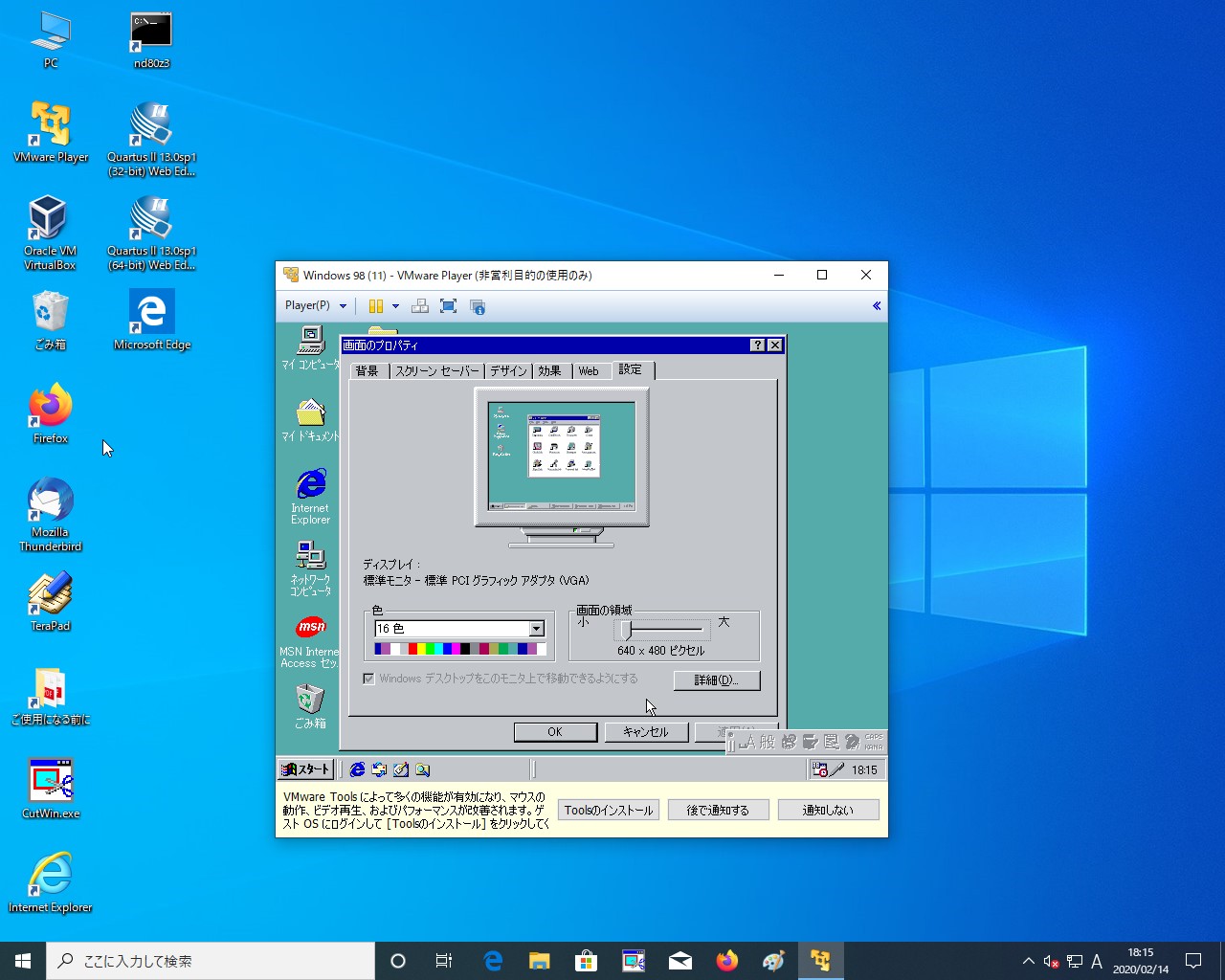Select MSN Internet Access icon in Win98
This screenshot has height=980, width=1225.
coord(310,641)
